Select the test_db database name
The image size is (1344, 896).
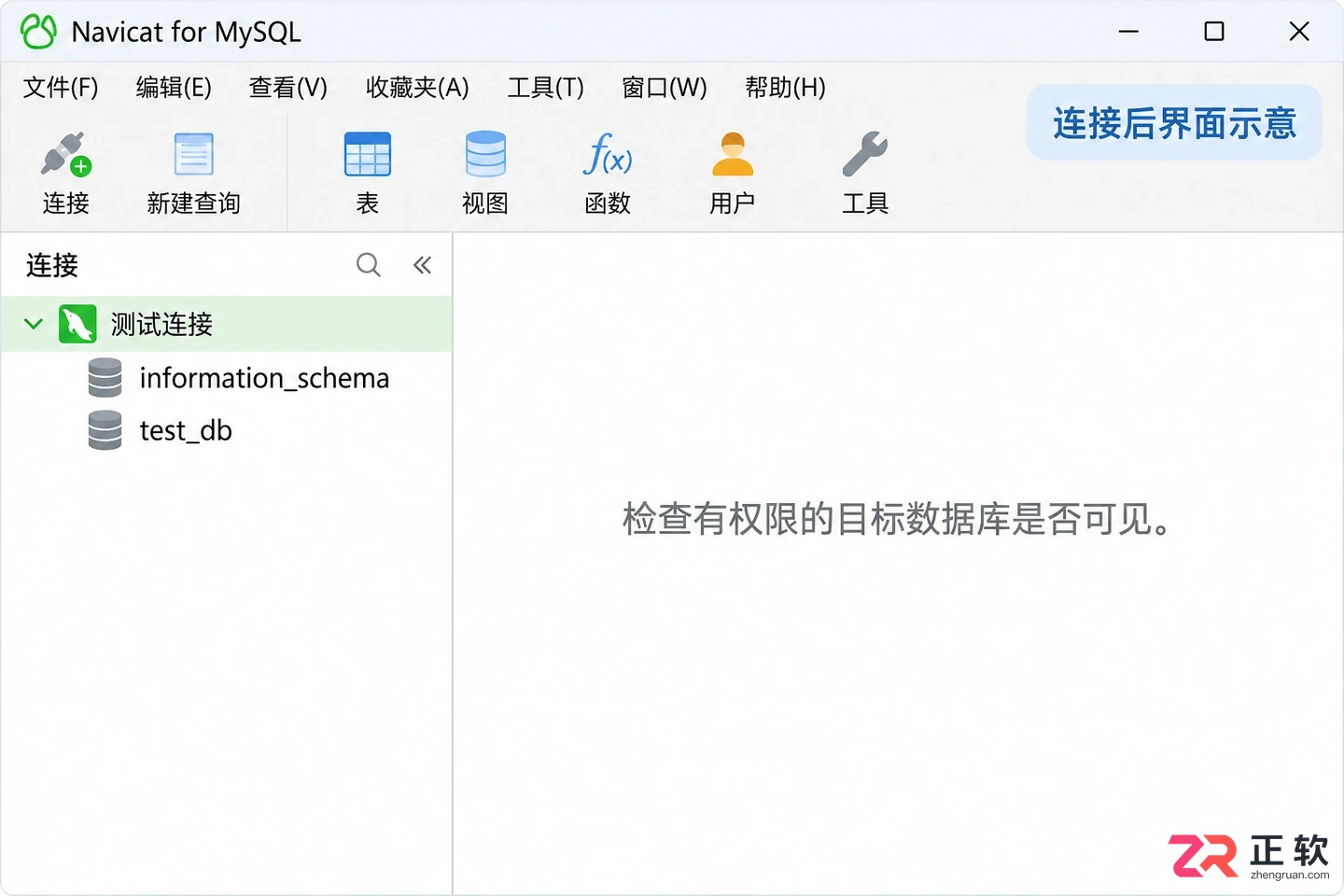pyautogui.click(x=186, y=430)
